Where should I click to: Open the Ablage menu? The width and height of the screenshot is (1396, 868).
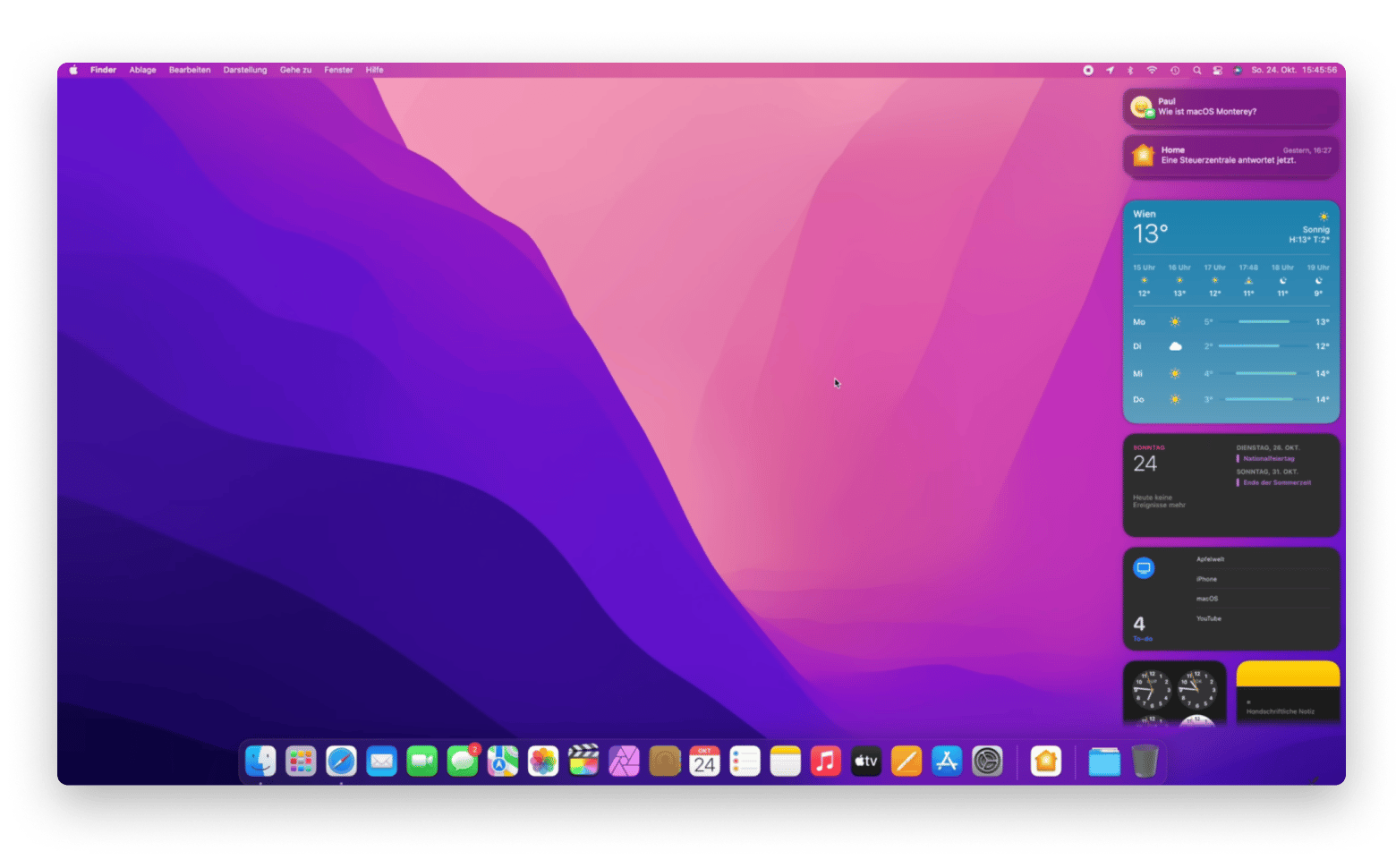click(x=142, y=70)
